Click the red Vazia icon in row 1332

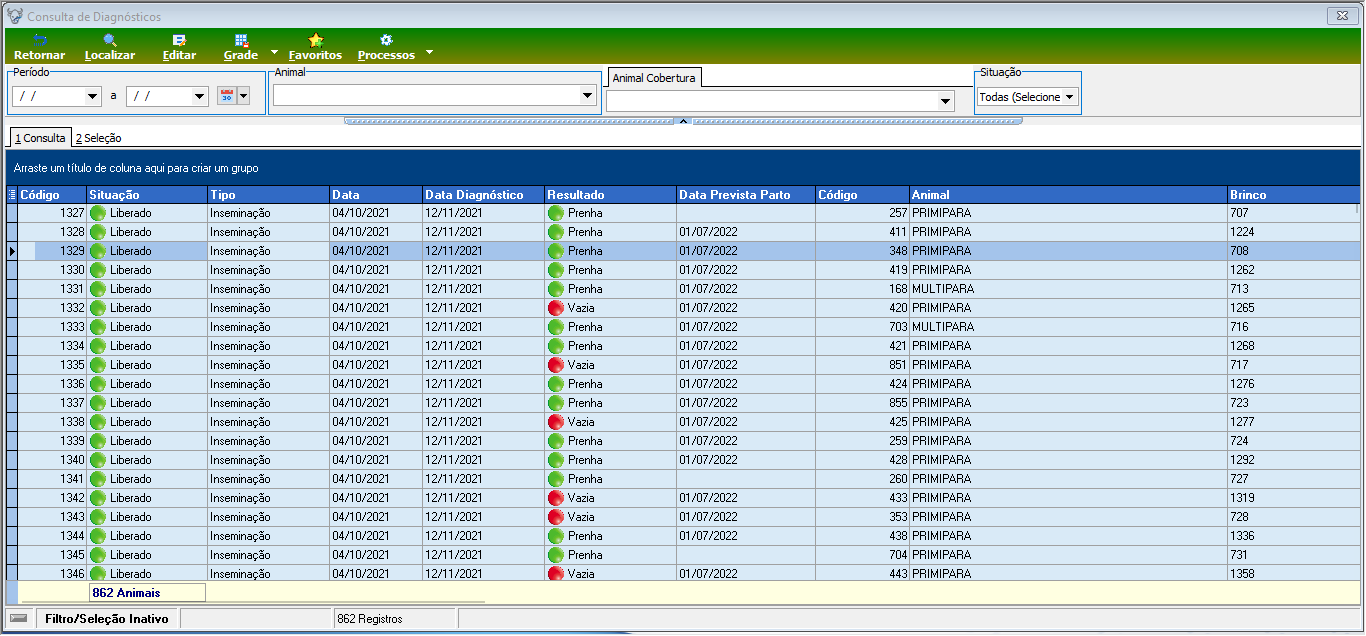pyautogui.click(x=556, y=308)
